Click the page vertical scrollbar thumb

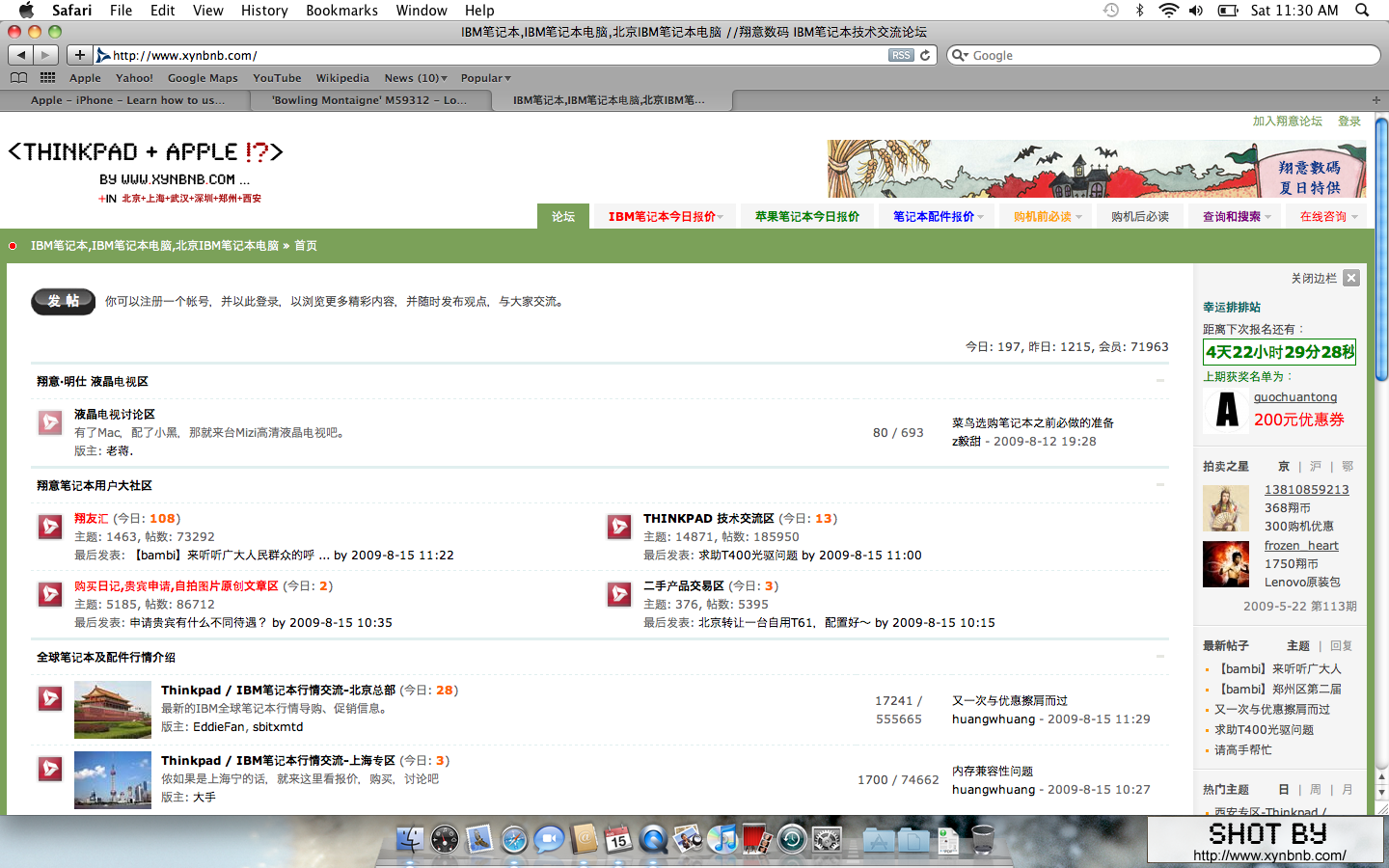click(1381, 249)
